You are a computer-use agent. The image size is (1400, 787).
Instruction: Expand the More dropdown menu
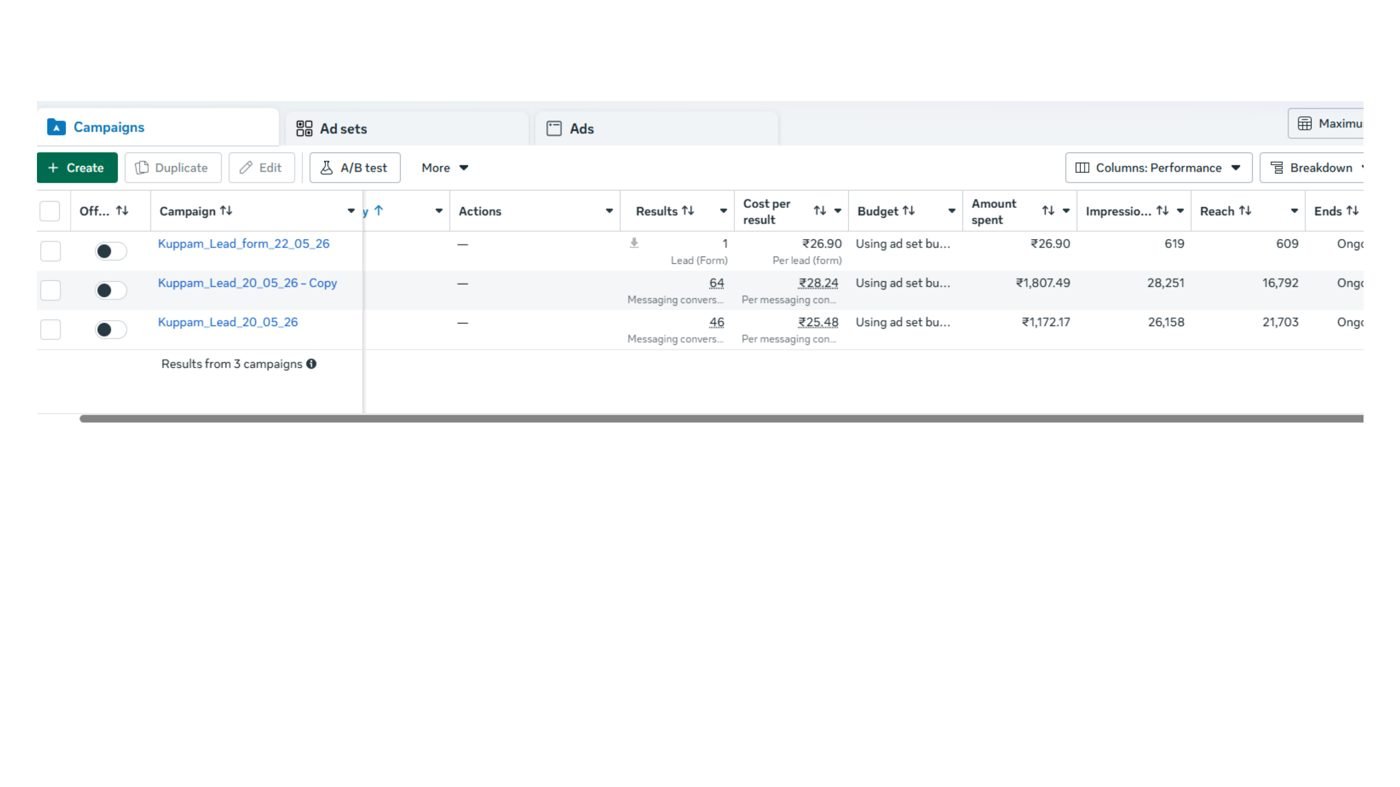[445, 168]
